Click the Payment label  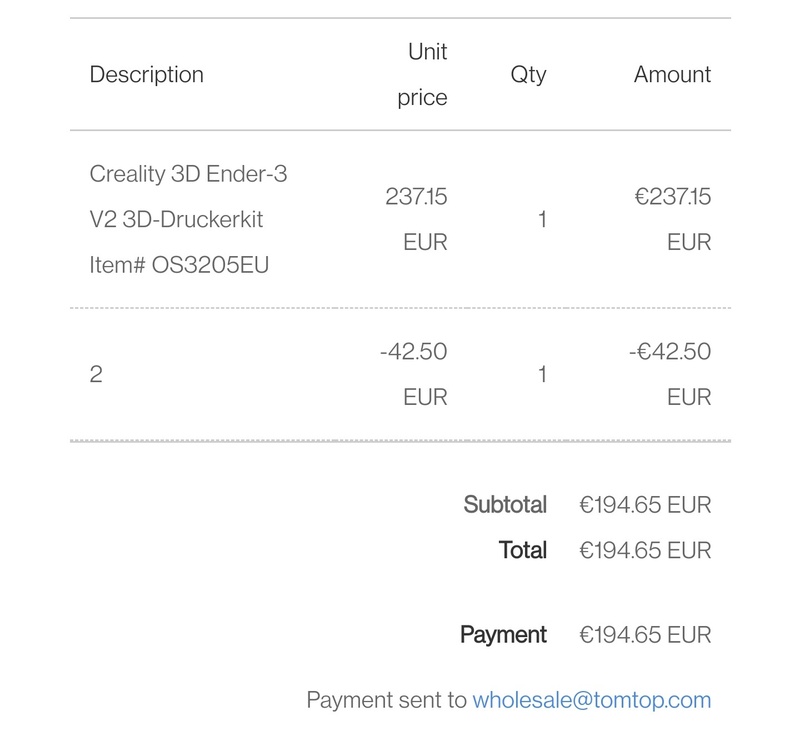(503, 634)
